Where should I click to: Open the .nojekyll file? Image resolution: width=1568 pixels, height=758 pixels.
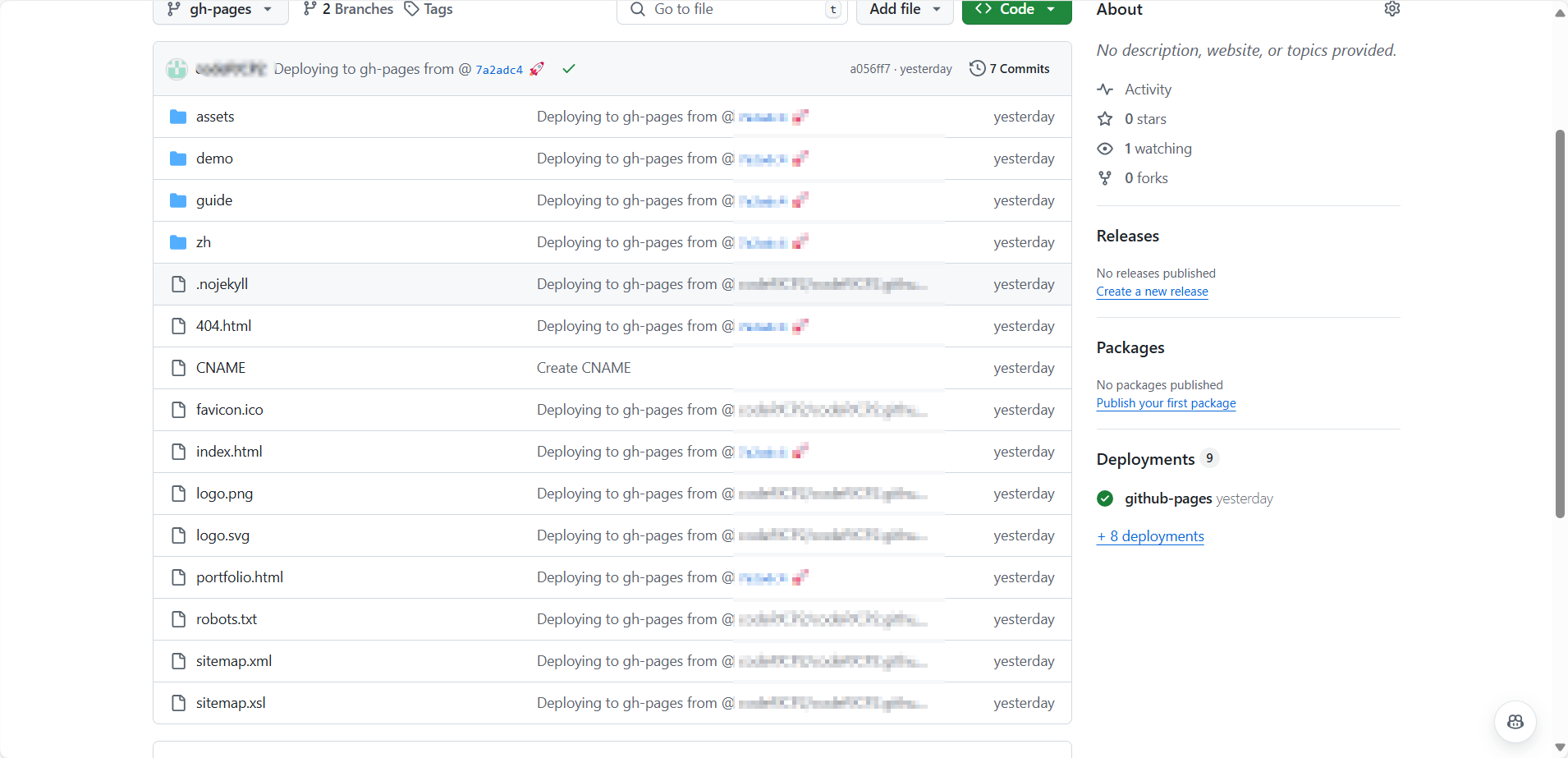tap(222, 284)
